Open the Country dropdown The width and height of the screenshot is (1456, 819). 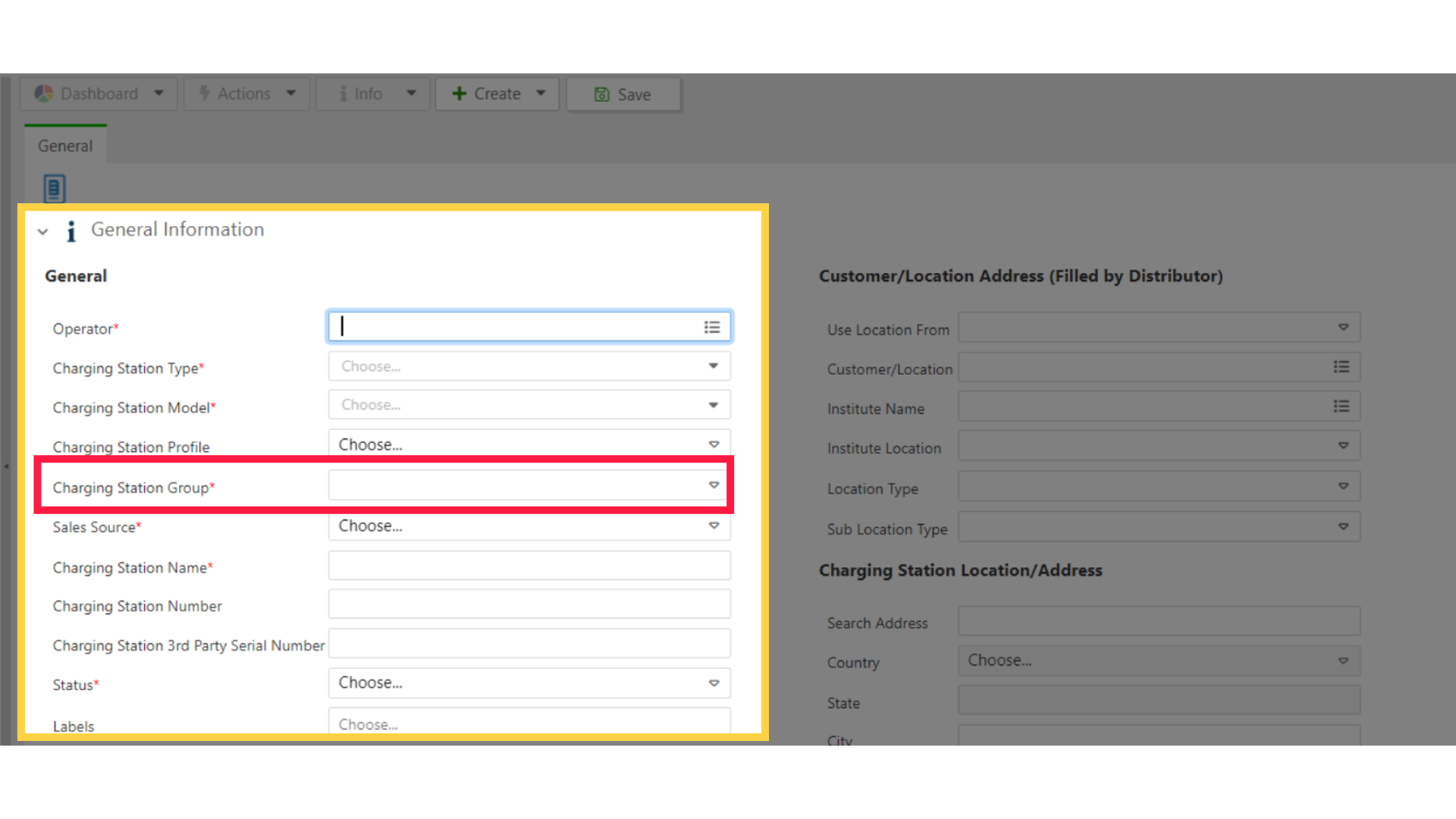1159,661
